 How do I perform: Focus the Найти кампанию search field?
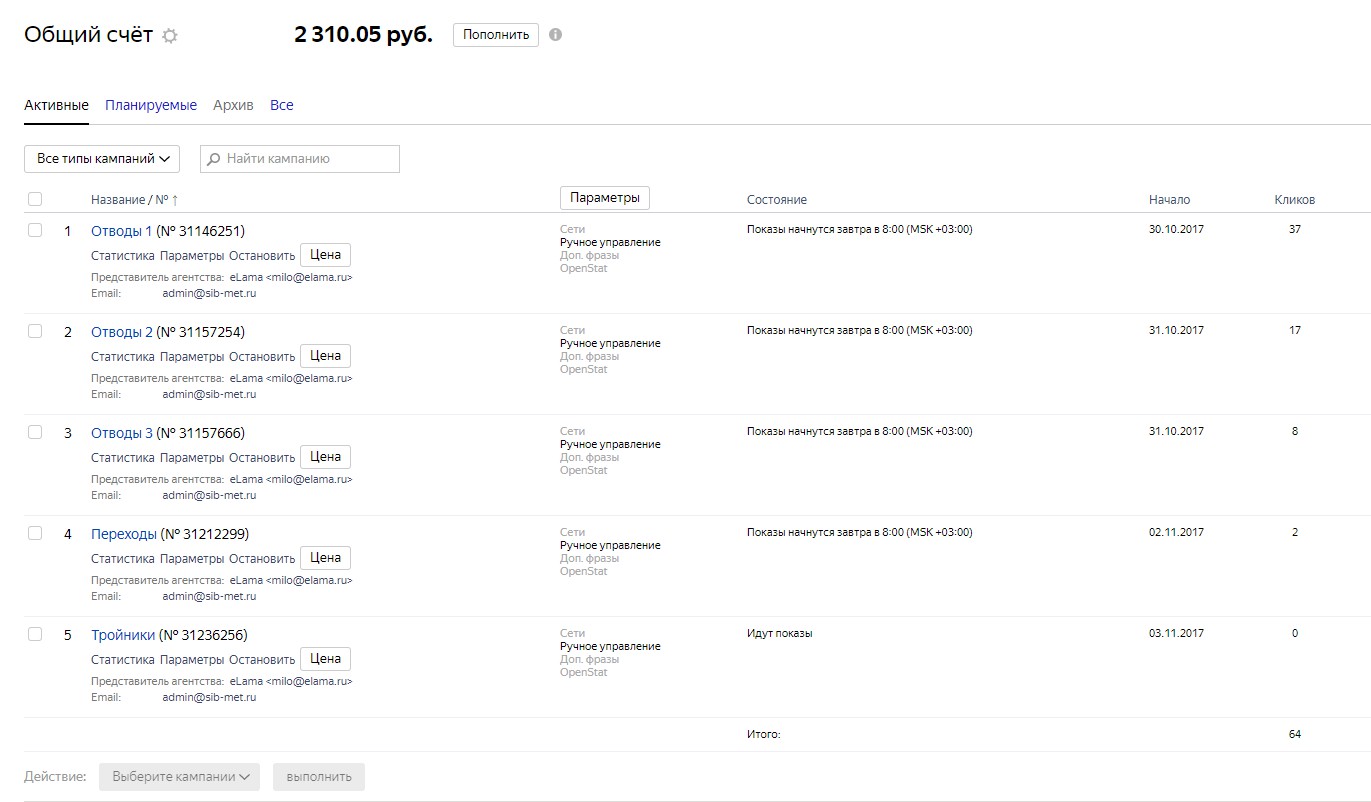pyautogui.click(x=300, y=159)
